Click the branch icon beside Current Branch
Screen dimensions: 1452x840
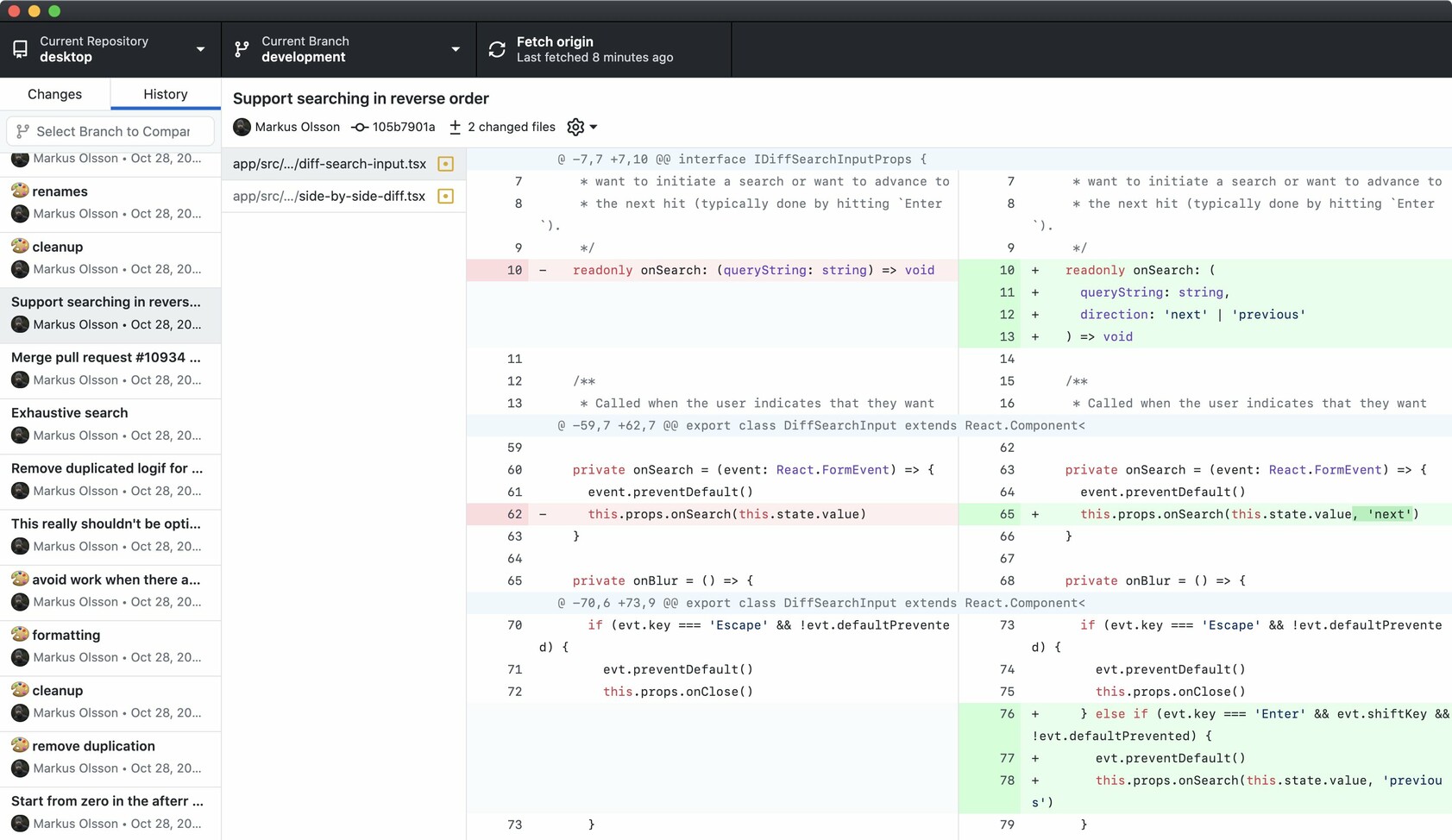[242, 49]
